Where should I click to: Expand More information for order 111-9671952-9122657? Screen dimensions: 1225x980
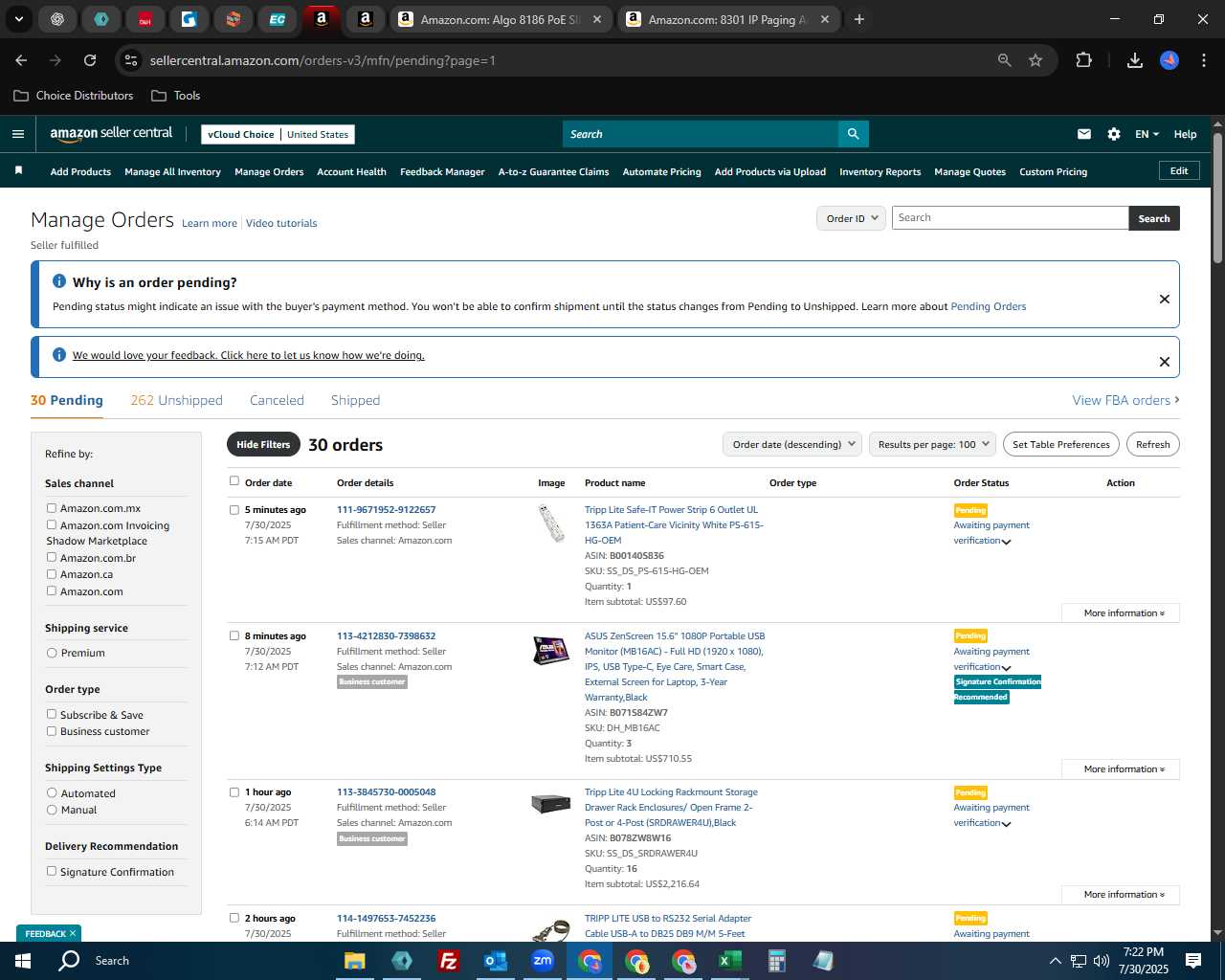click(x=1121, y=612)
